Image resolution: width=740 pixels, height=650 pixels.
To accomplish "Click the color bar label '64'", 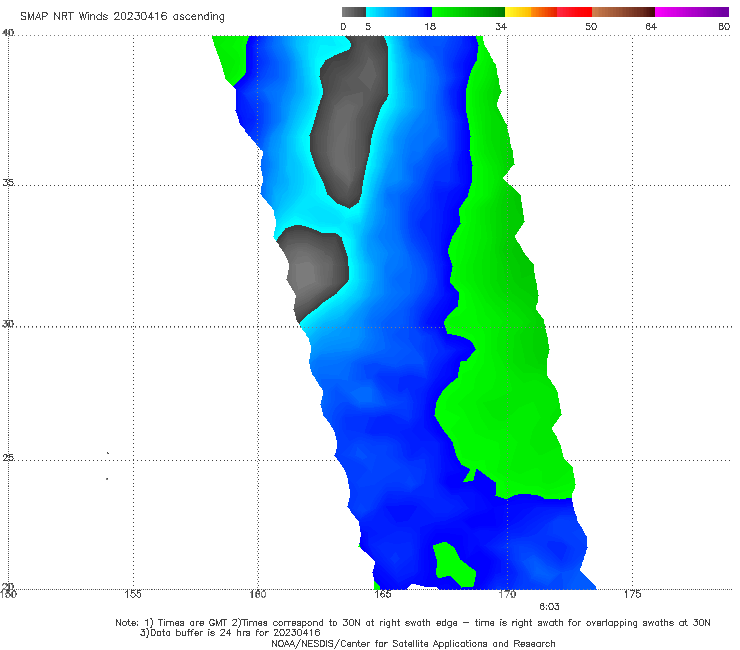I will click(651, 27).
